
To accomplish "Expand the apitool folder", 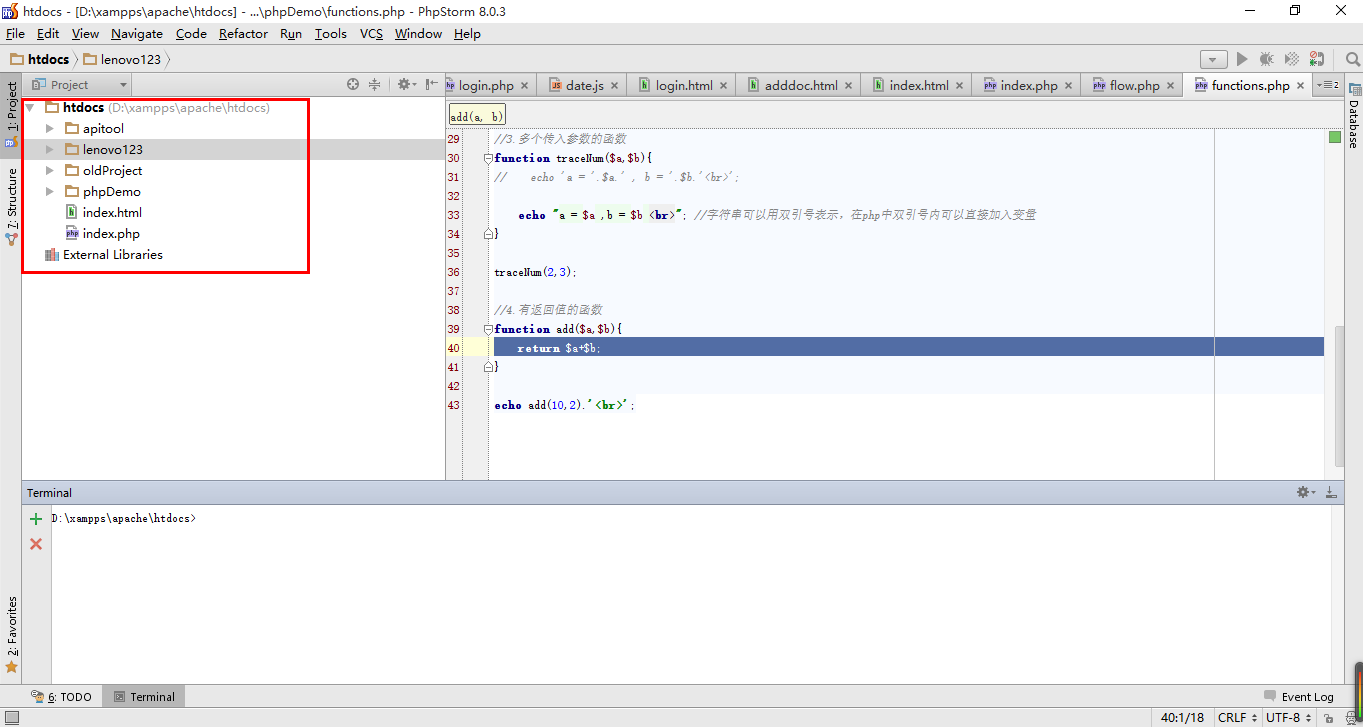I will click(50, 129).
